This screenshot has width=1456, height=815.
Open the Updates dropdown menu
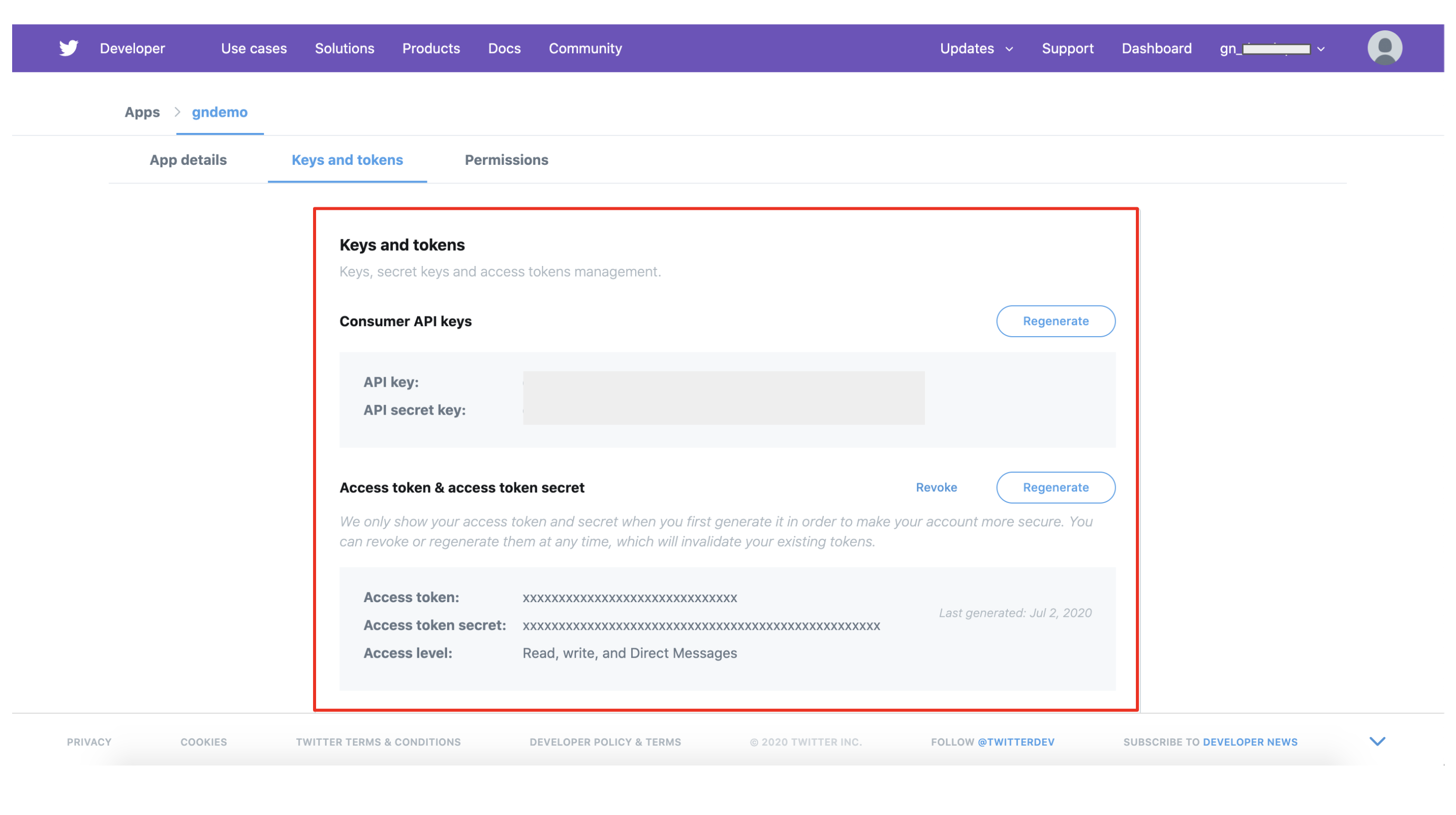[976, 49]
